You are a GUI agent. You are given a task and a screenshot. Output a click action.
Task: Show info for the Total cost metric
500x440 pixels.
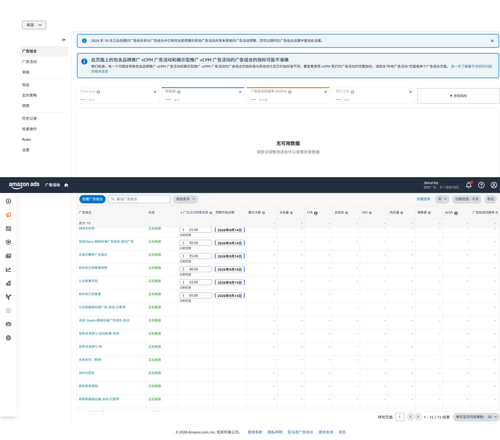(x=98, y=92)
